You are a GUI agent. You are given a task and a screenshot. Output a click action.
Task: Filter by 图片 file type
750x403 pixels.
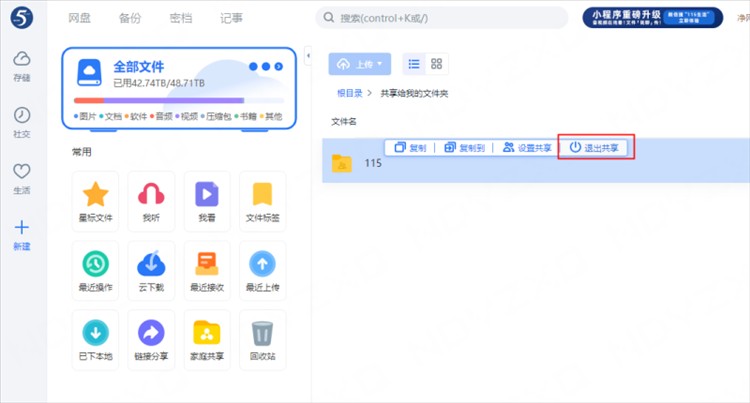tap(85, 116)
